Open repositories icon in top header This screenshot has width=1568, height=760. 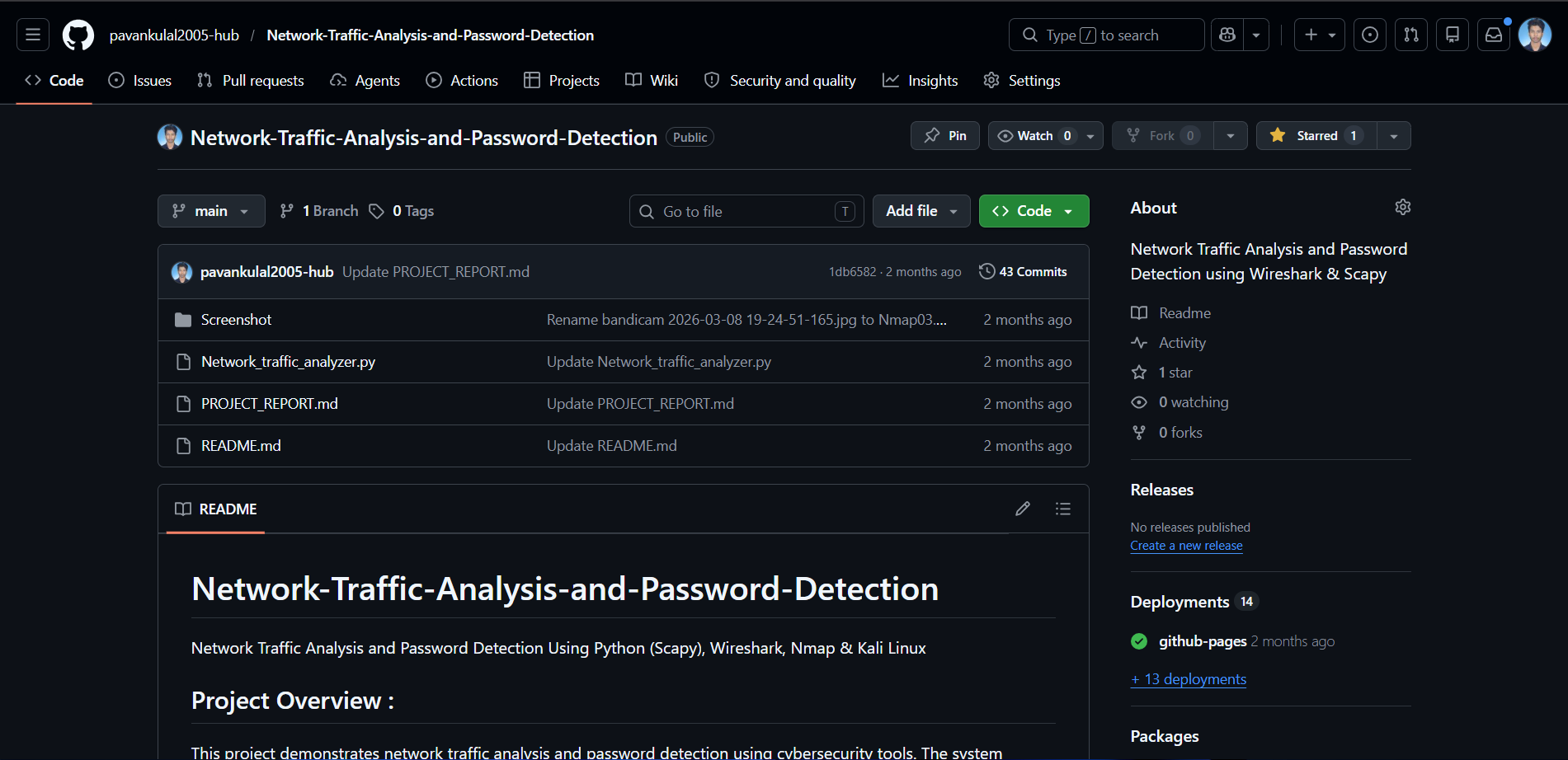pos(1453,35)
